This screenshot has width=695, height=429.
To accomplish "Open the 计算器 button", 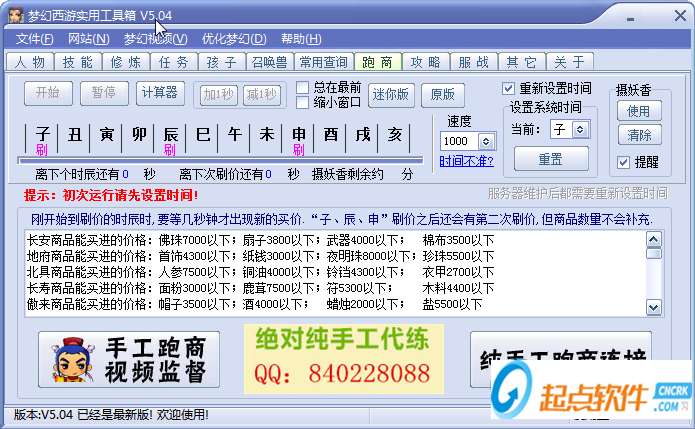I will [160, 93].
